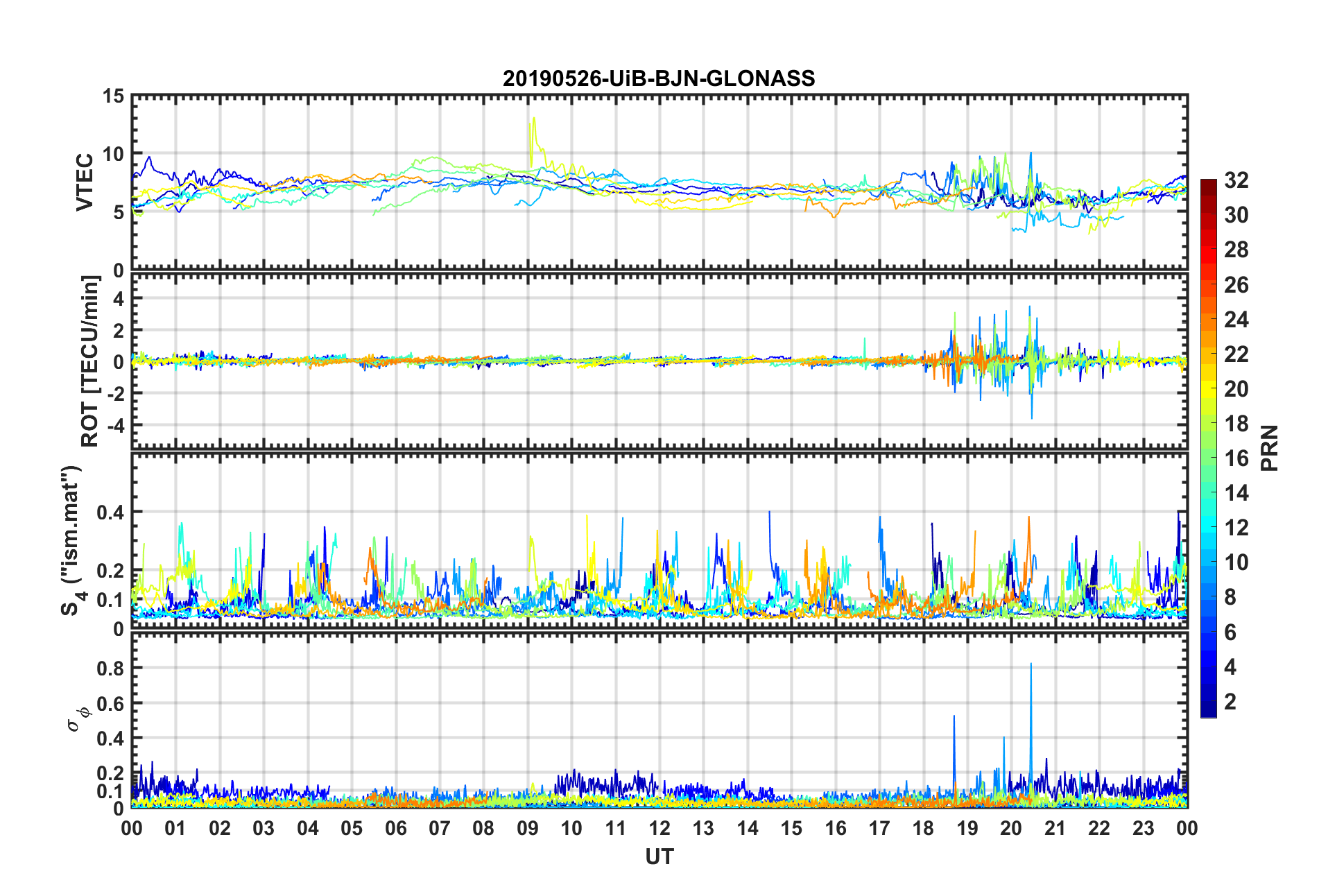This screenshot has width=1319, height=896.
Task: Click colorbar tick label 2
Action: coord(1230,701)
